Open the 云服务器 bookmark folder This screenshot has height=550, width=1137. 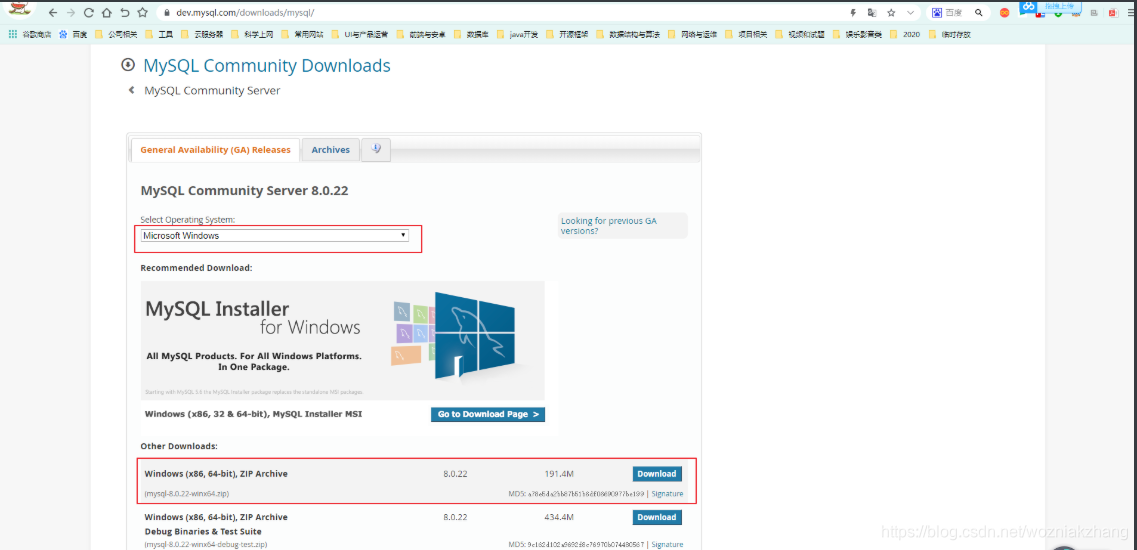pyautogui.click(x=202, y=34)
